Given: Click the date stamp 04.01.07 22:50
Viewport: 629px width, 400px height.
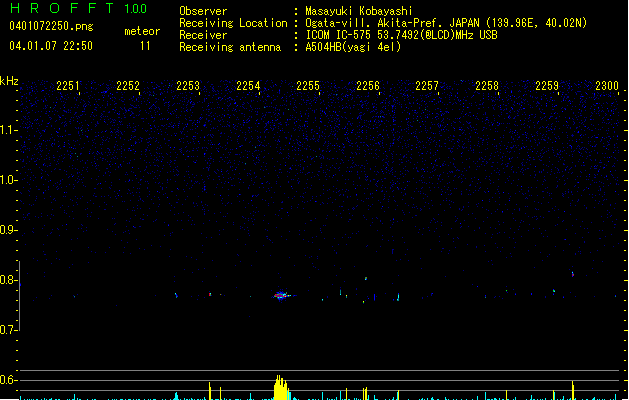Looking at the screenshot, I should tap(51, 46).
